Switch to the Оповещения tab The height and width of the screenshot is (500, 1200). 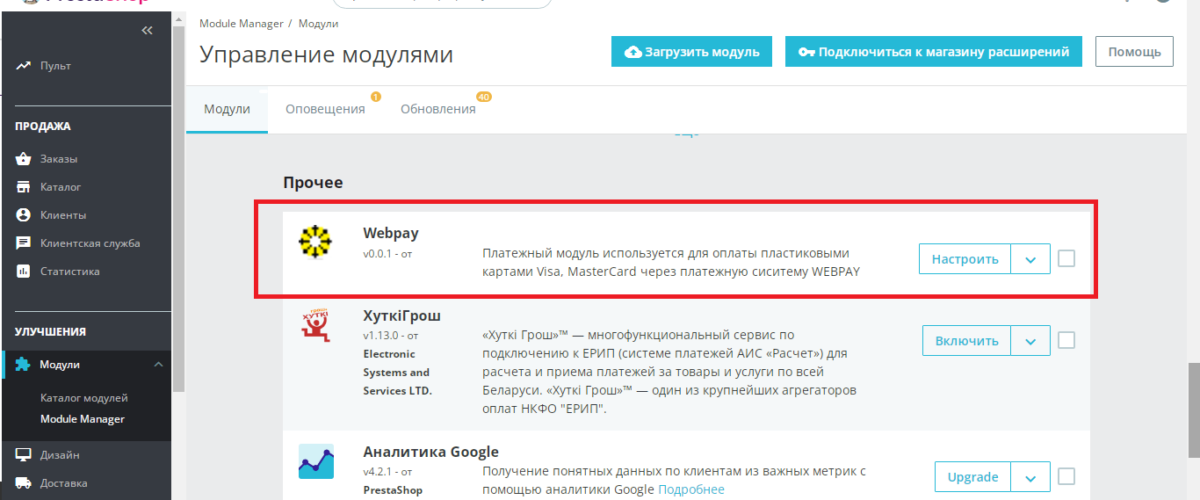pos(325,109)
